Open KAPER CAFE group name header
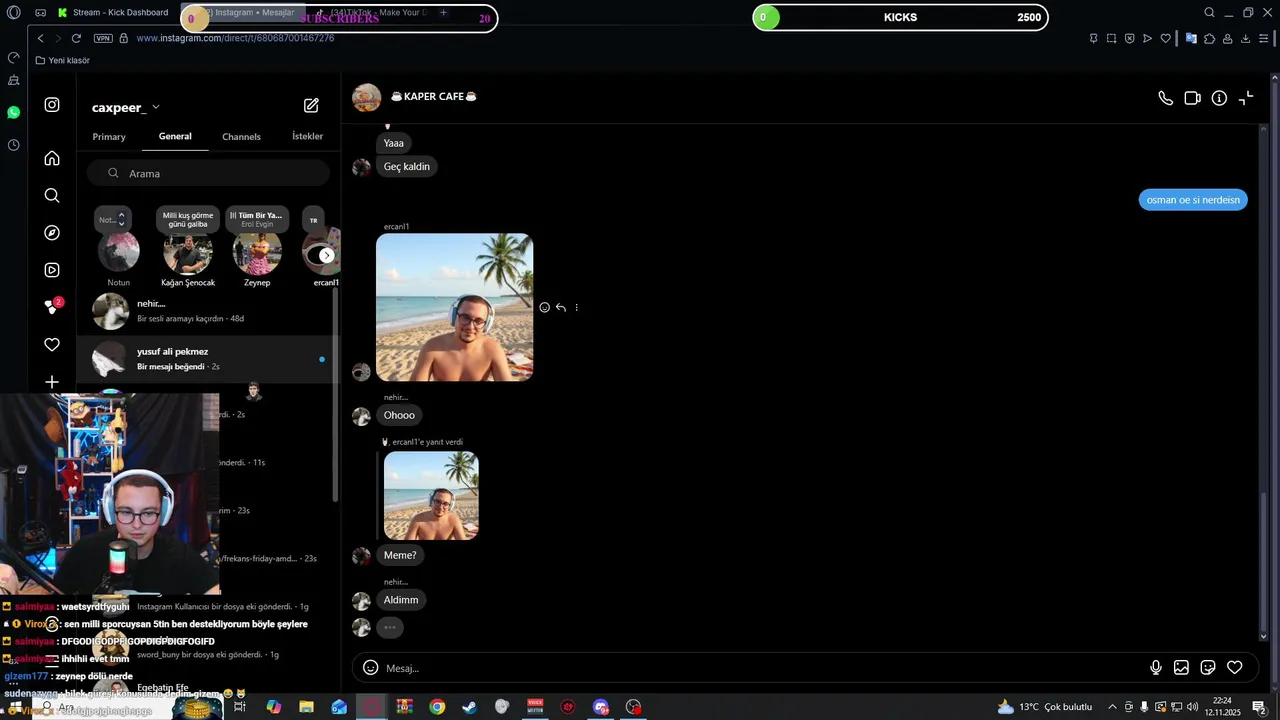The width and height of the screenshot is (1280, 720). (x=433, y=97)
